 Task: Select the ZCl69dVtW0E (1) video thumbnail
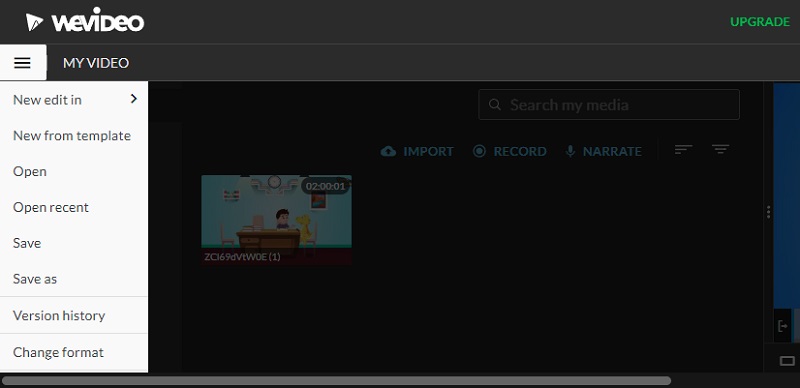pos(276,220)
